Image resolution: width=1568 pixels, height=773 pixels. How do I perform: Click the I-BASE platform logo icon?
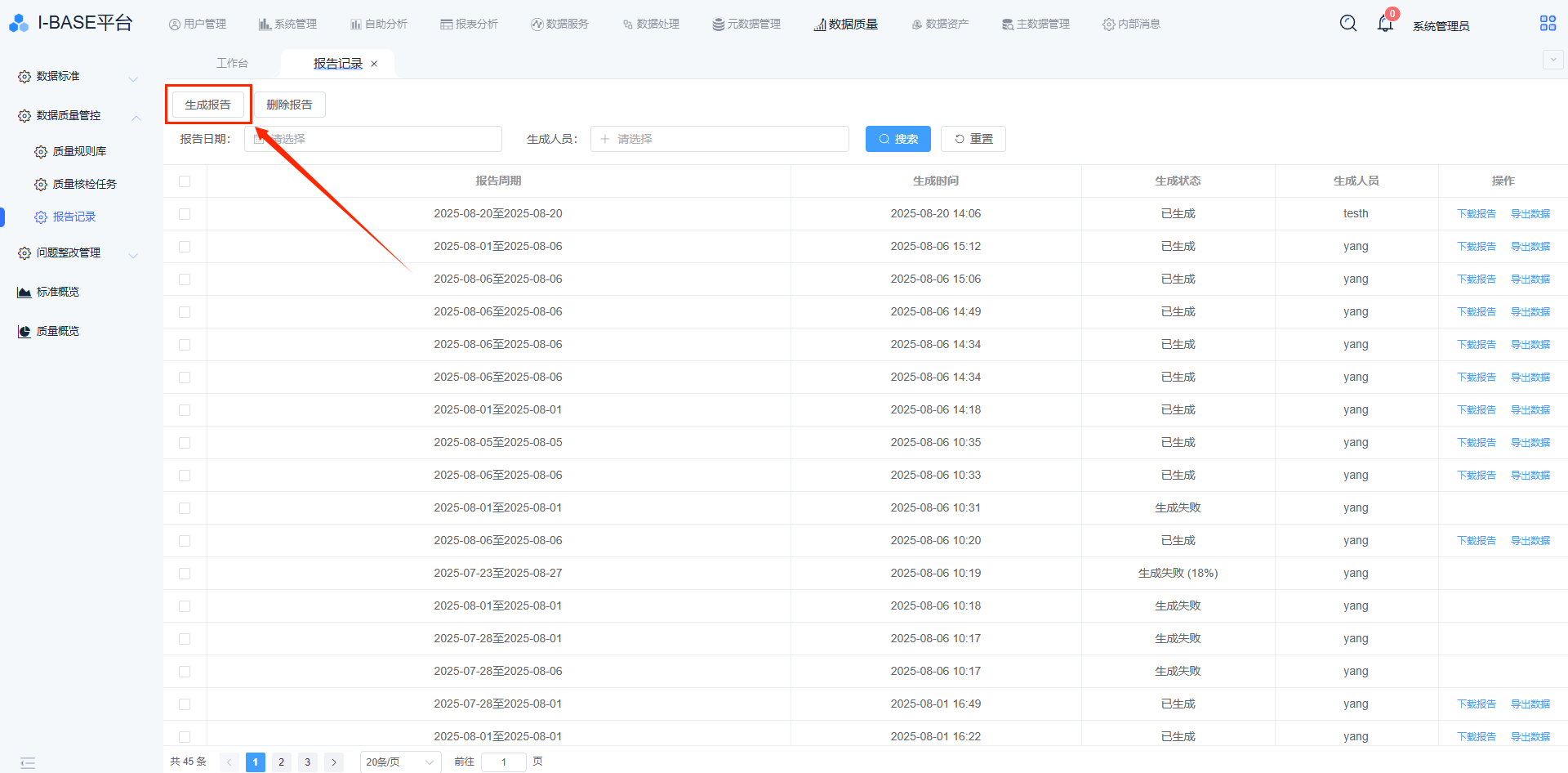[x=18, y=24]
